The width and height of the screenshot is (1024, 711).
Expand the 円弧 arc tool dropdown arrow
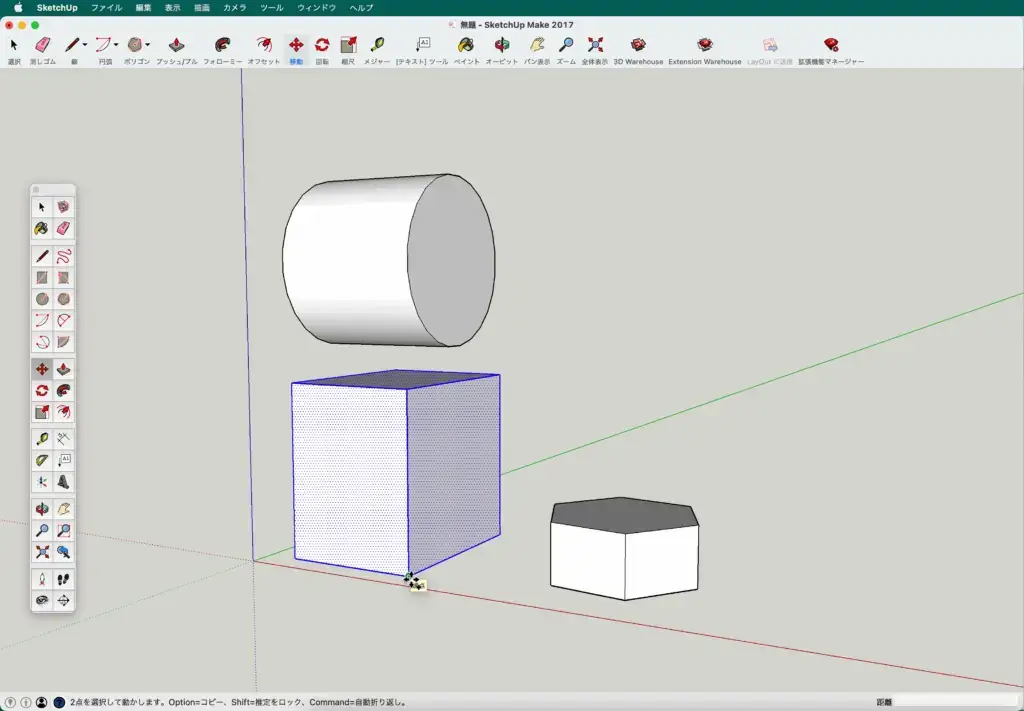click(x=116, y=45)
